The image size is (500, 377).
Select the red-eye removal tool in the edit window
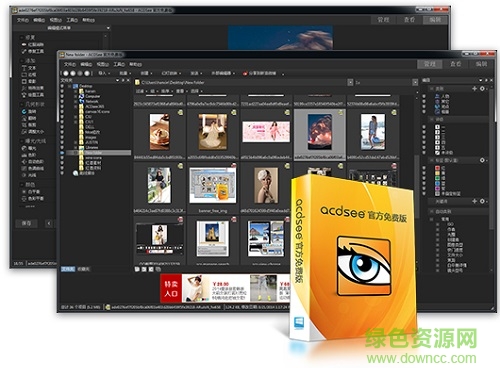point(33,44)
